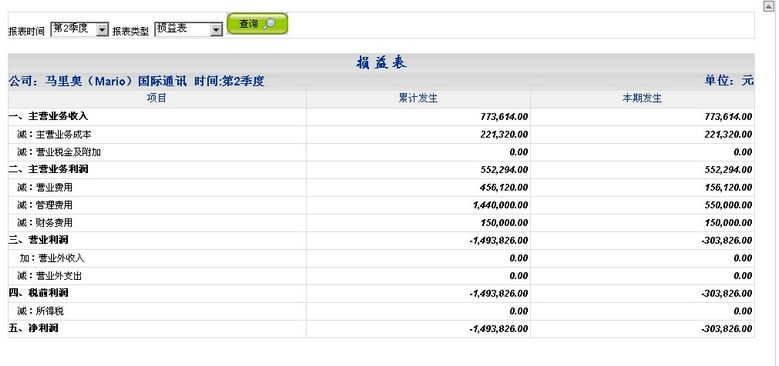Select 本期发生 value for 主营业务成本
This screenshot has width=779, height=366.
click(x=728, y=135)
